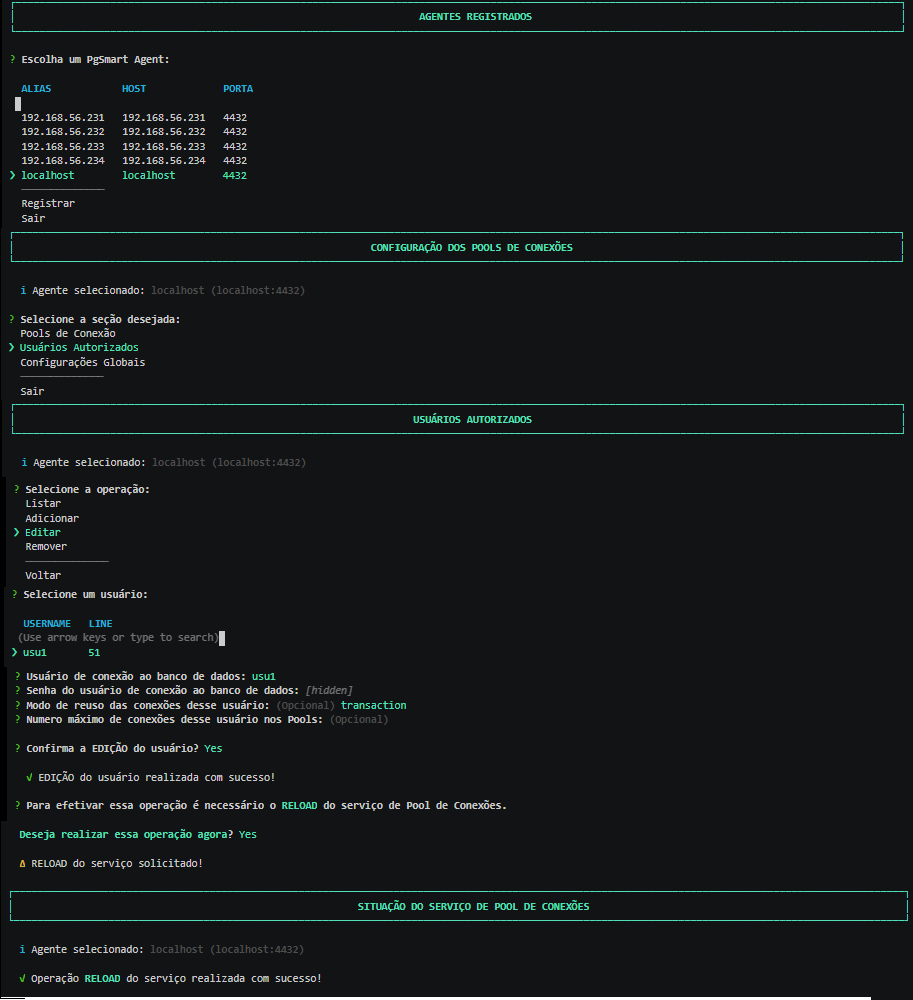Click the LINE column header
Viewport: 913px width, 1000px height.
100,624
